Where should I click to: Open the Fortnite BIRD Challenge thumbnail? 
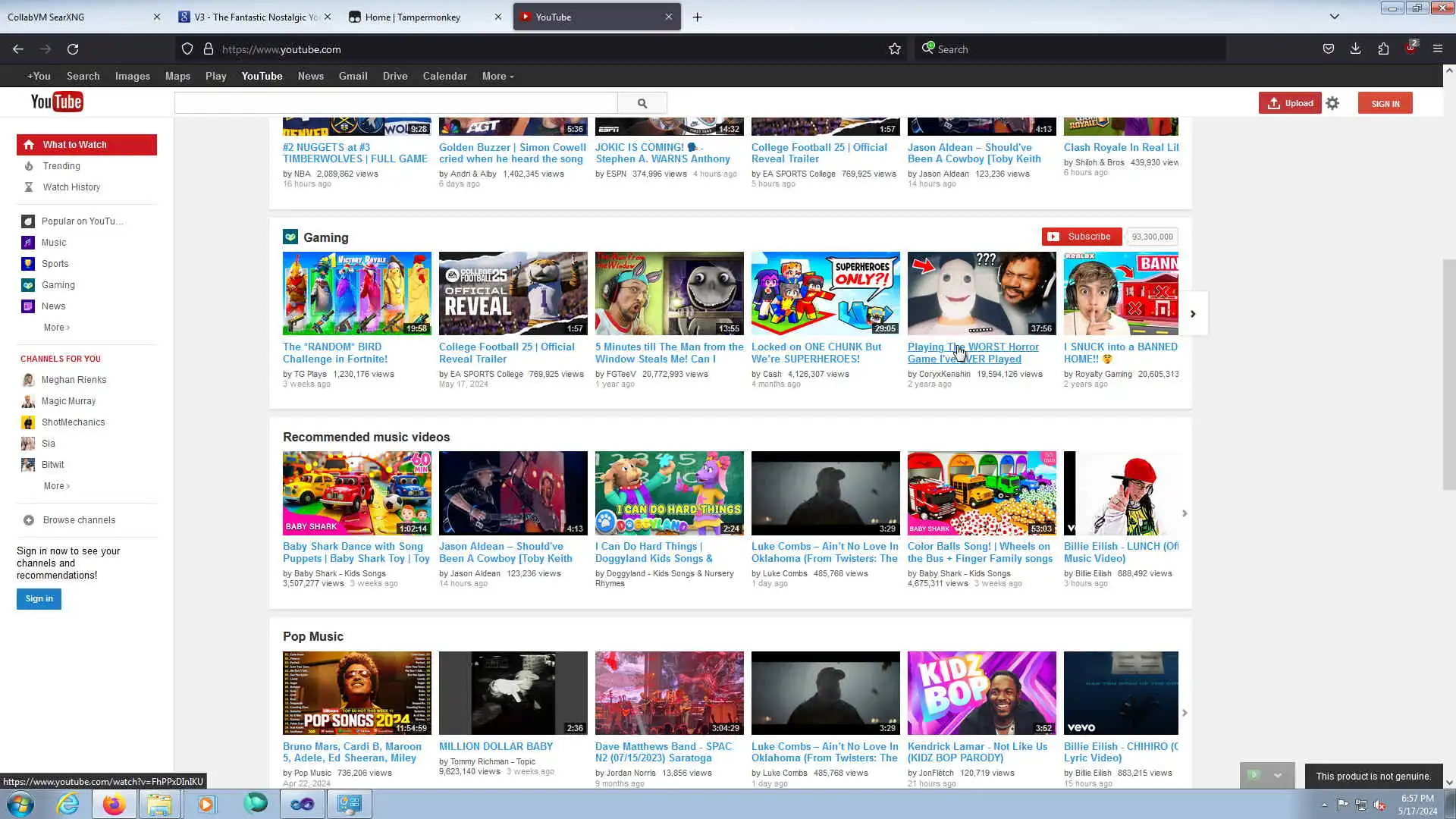(356, 293)
